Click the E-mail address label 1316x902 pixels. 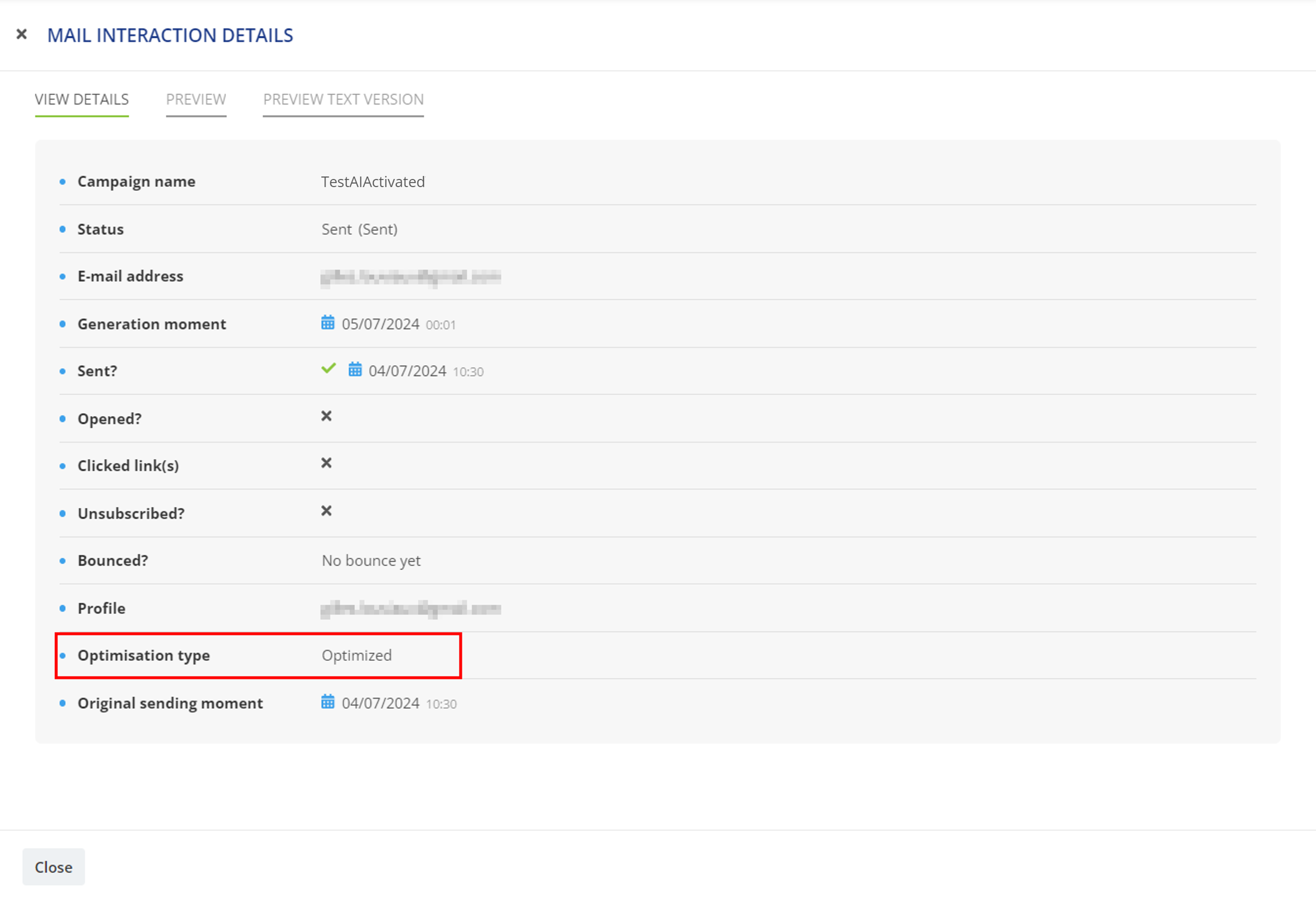coord(131,277)
